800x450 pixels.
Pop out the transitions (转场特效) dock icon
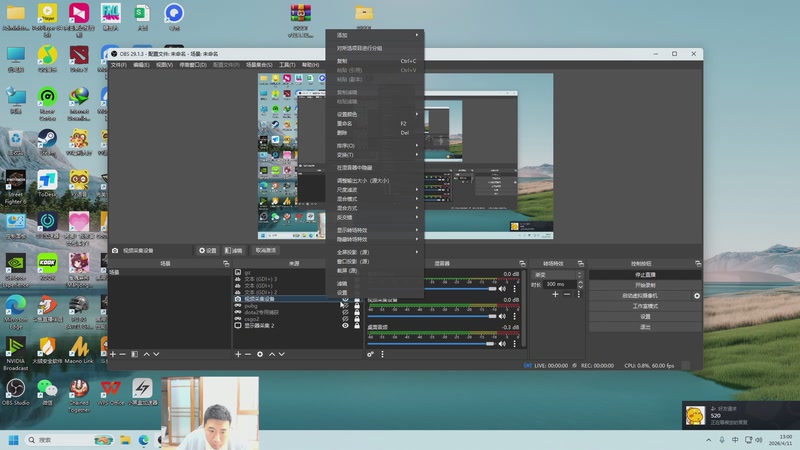point(581,264)
